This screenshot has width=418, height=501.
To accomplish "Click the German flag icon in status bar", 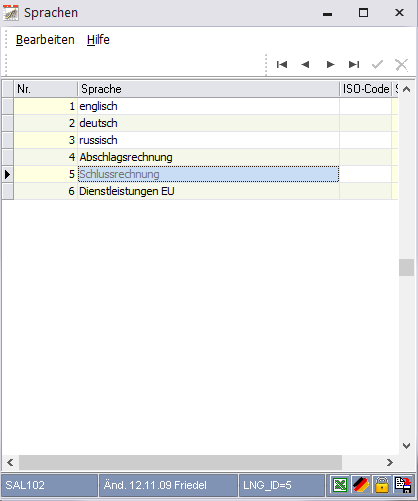I will (x=361, y=485).
